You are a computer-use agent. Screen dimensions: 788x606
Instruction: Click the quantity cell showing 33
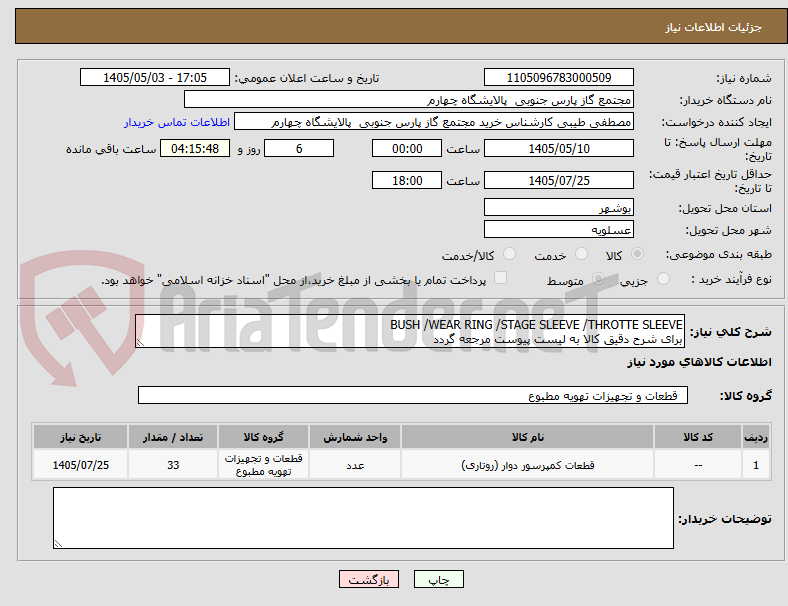point(173,465)
